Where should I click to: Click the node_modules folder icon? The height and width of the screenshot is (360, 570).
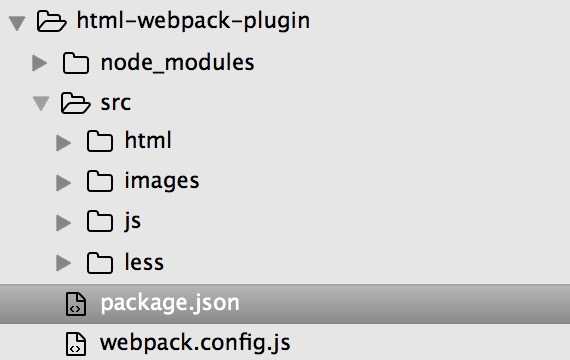76,63
